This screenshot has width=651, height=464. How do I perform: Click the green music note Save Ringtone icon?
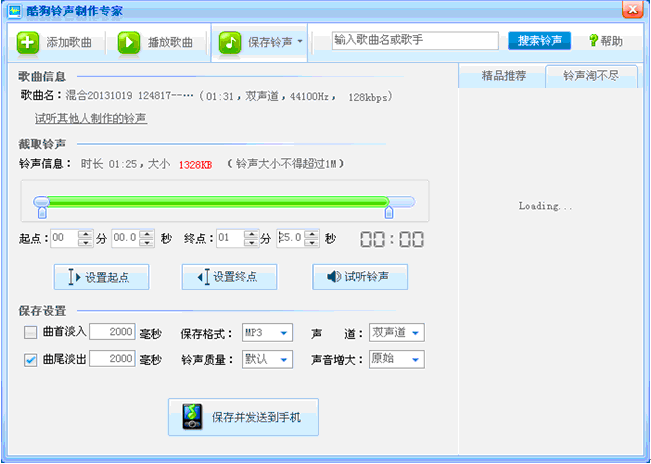pos(230,43)
